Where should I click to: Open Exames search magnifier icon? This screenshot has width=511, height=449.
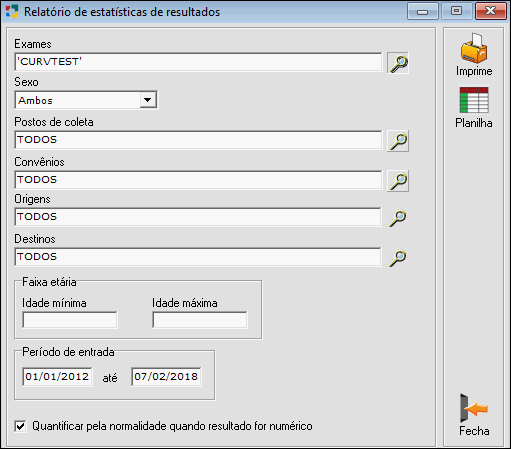[398, 63]
